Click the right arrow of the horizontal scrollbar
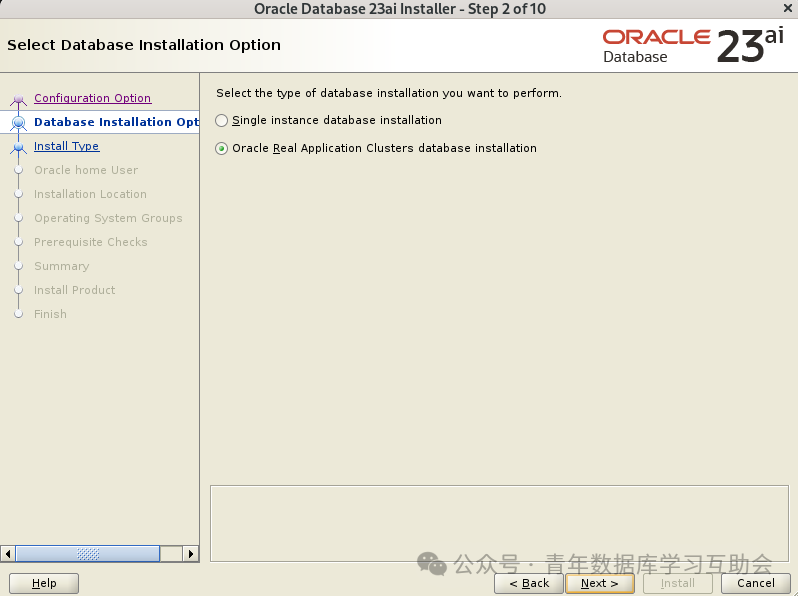This screenshot has height=596, width=798. coord(191,554)
